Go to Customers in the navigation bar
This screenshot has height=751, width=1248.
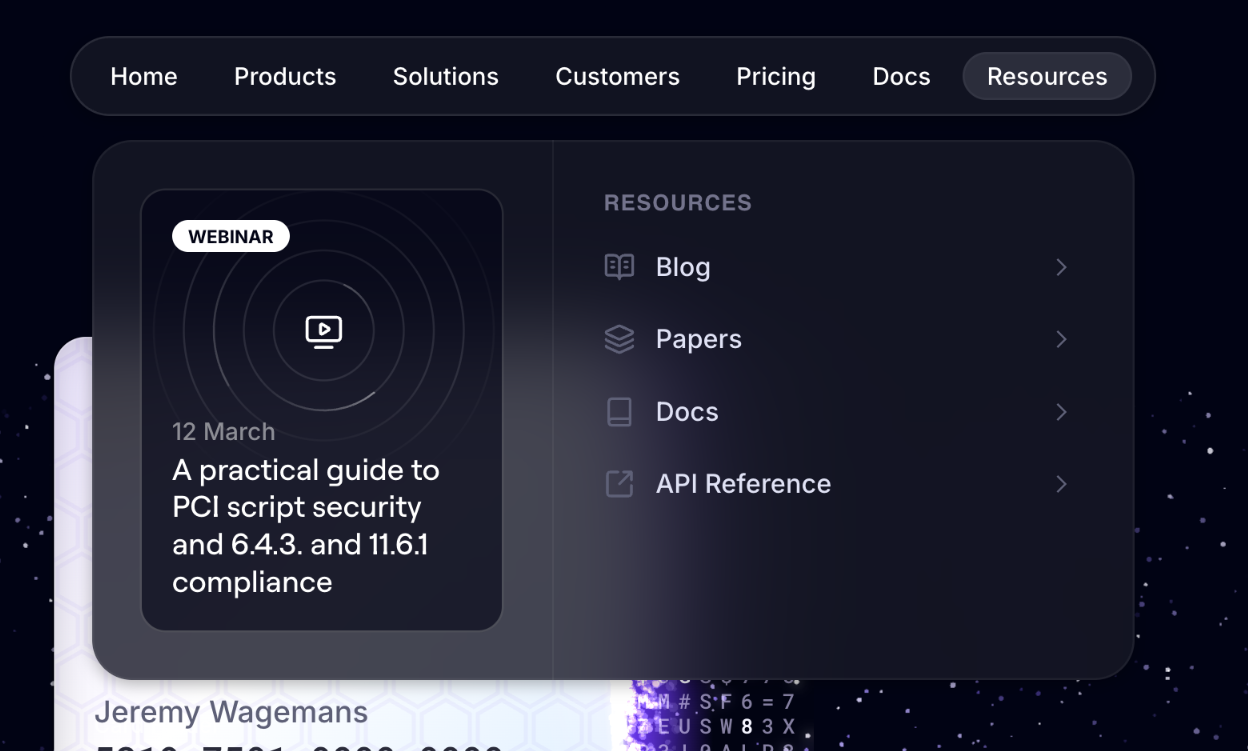coord(617,77)
